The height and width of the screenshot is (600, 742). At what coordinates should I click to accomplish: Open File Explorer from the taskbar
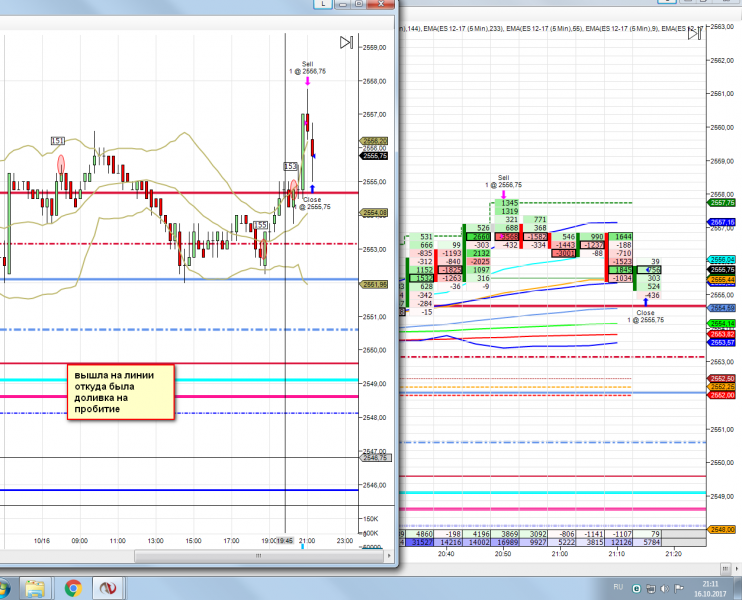36,587
